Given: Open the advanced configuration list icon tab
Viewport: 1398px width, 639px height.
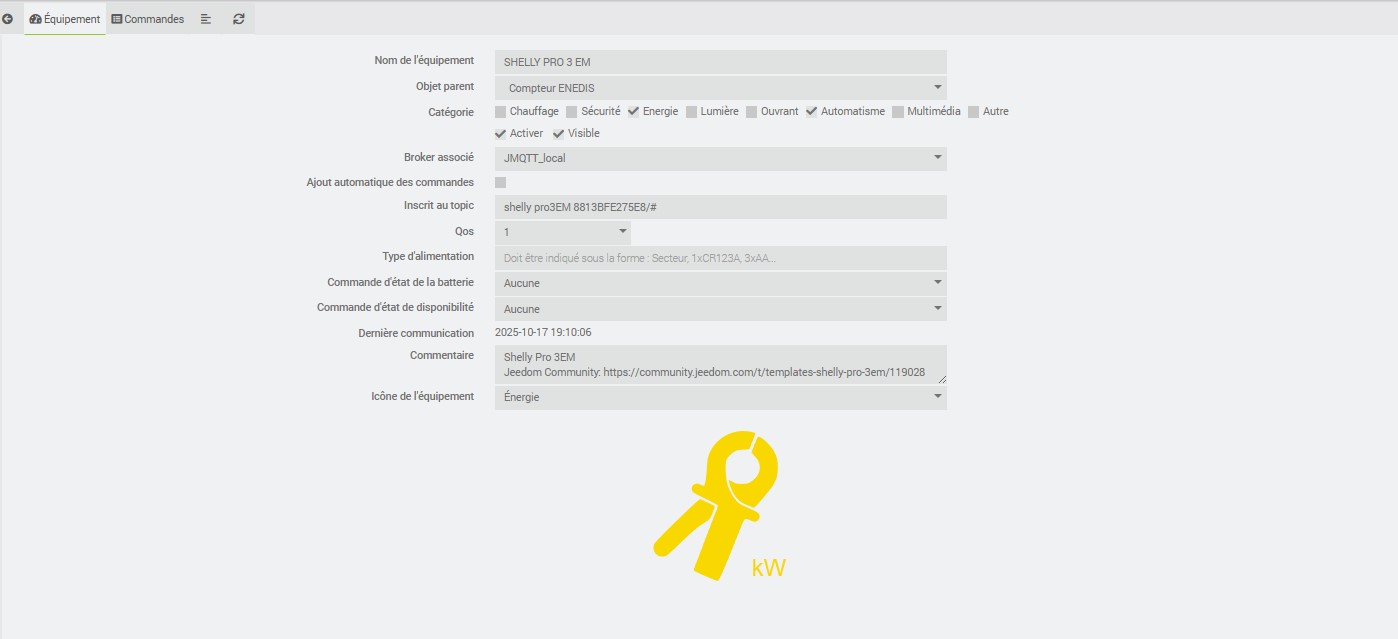Looking at the screenshot, I should 206,19.
